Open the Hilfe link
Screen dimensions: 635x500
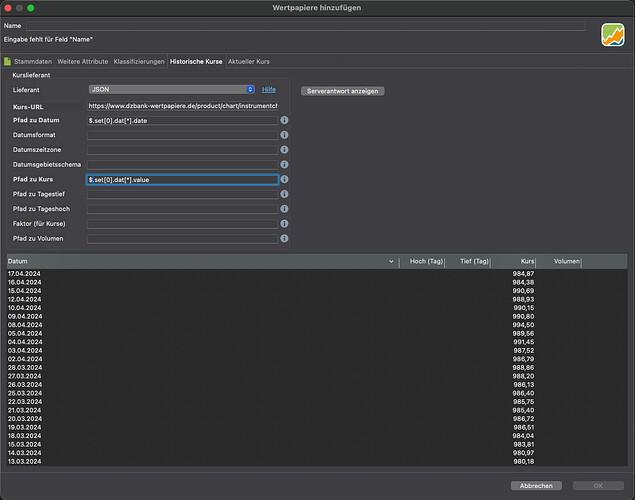[x=269, y=89]
